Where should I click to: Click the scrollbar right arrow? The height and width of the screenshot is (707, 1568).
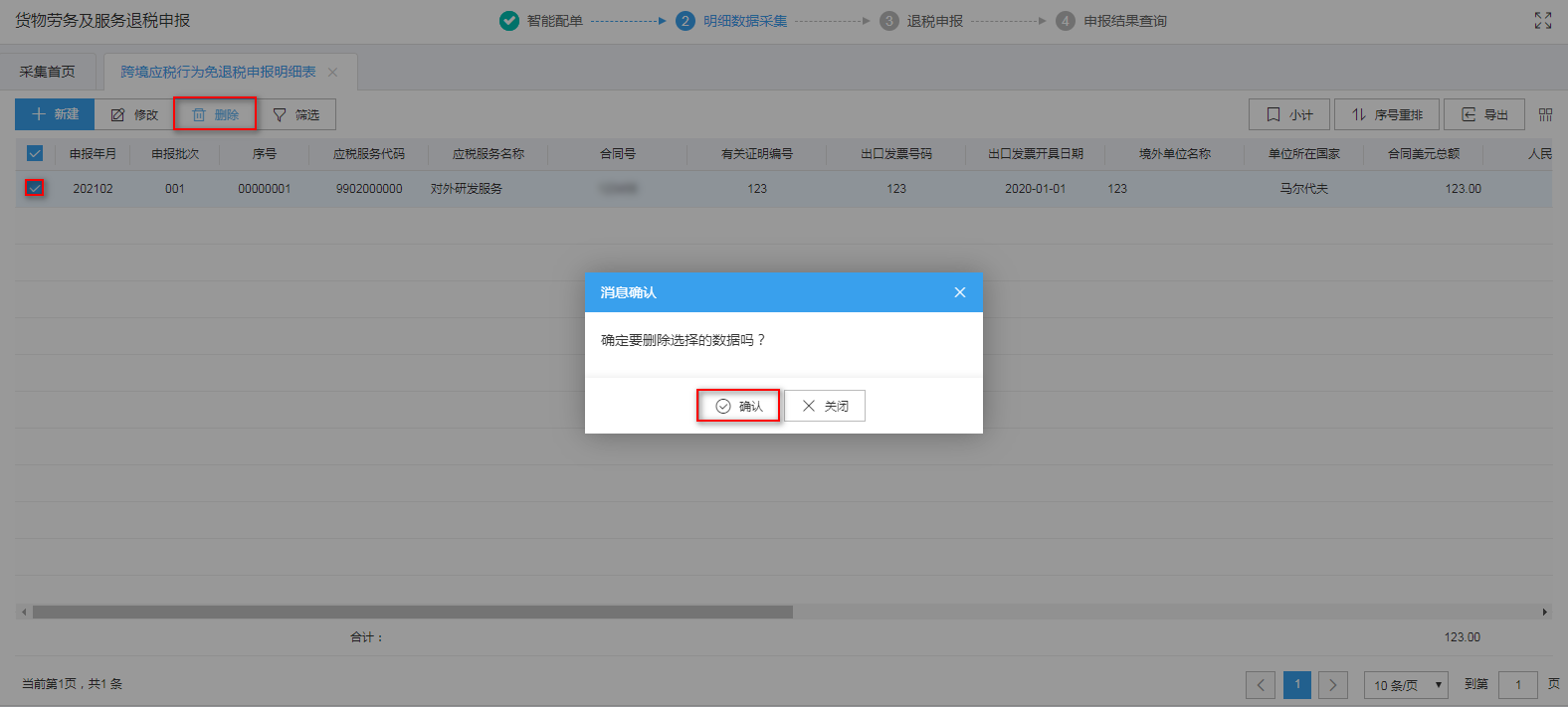(1544, 612)
